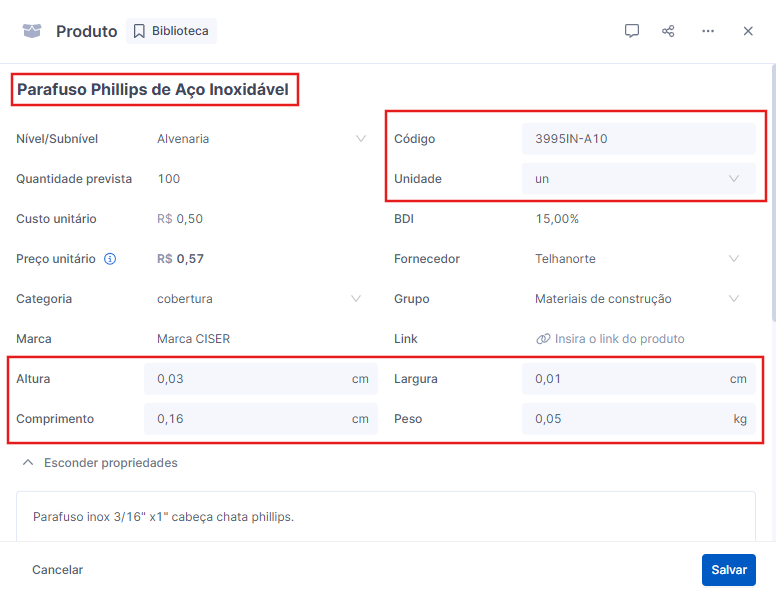The width and height of the screenshot is (776, 597).
Task: Click the Altura value field
Action: pyautogui.click(x=261, y=379)
